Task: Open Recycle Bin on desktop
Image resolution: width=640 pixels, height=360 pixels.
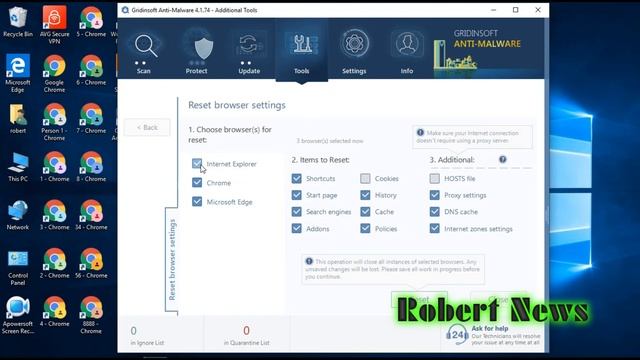Action: (x=18, y=22)
